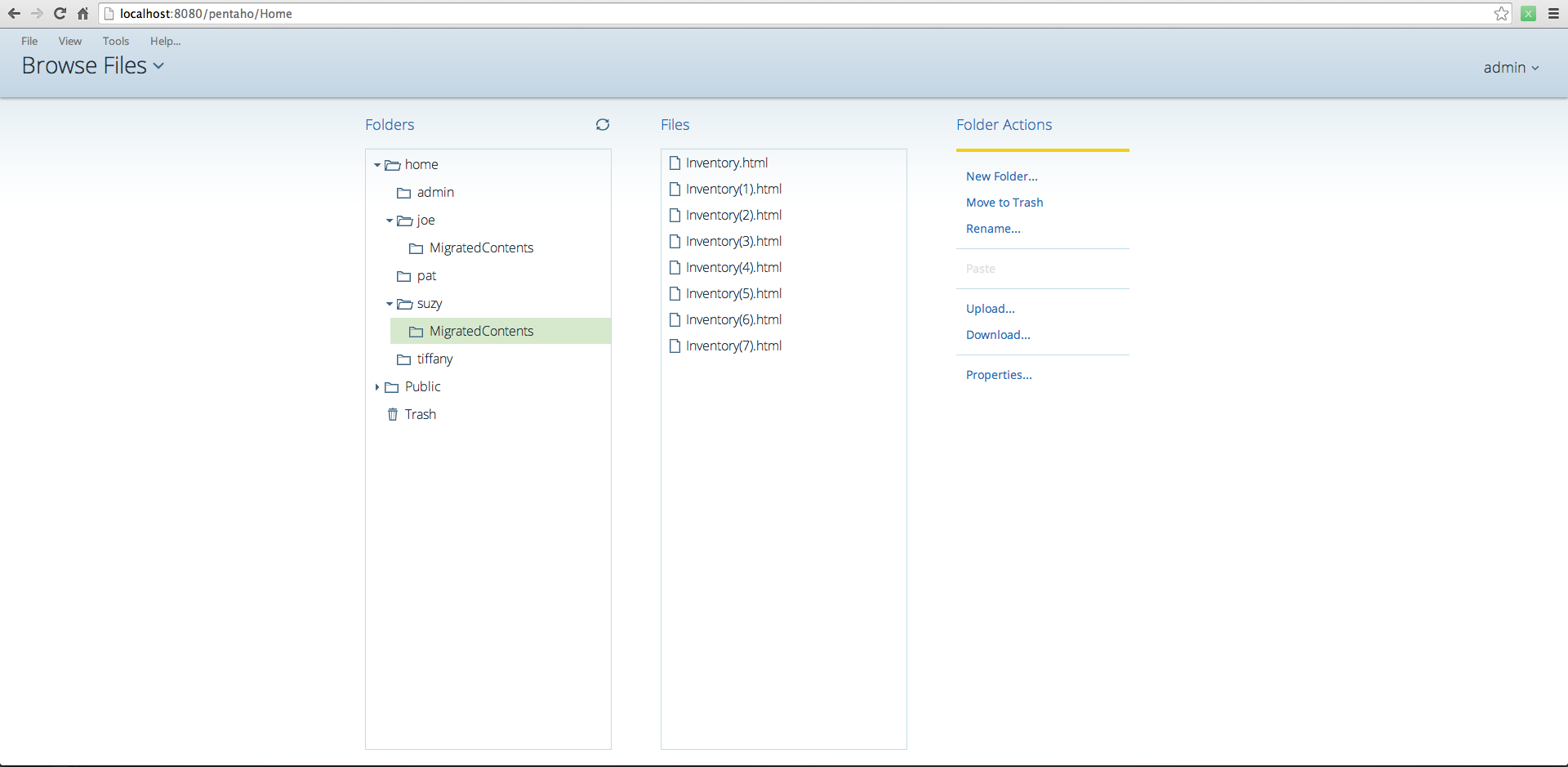This screenshot has width=1568, height=767.
Task: Open the View menu
Action: pyautogui.click(x=70, y=41)
